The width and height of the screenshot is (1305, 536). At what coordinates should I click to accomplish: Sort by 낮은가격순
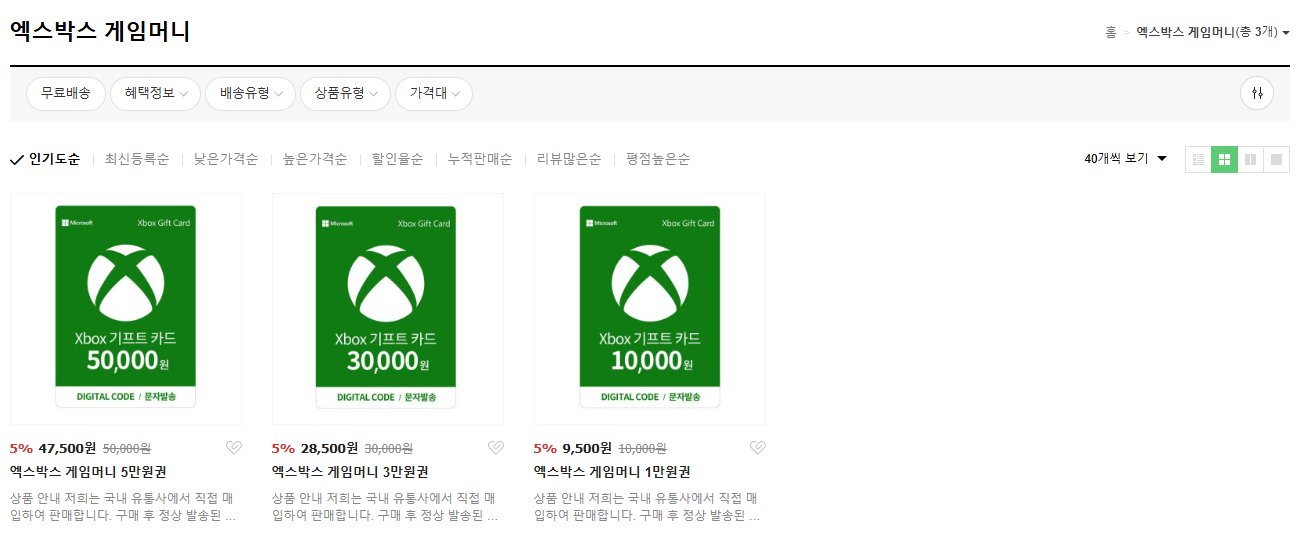[x=226, y=159]
